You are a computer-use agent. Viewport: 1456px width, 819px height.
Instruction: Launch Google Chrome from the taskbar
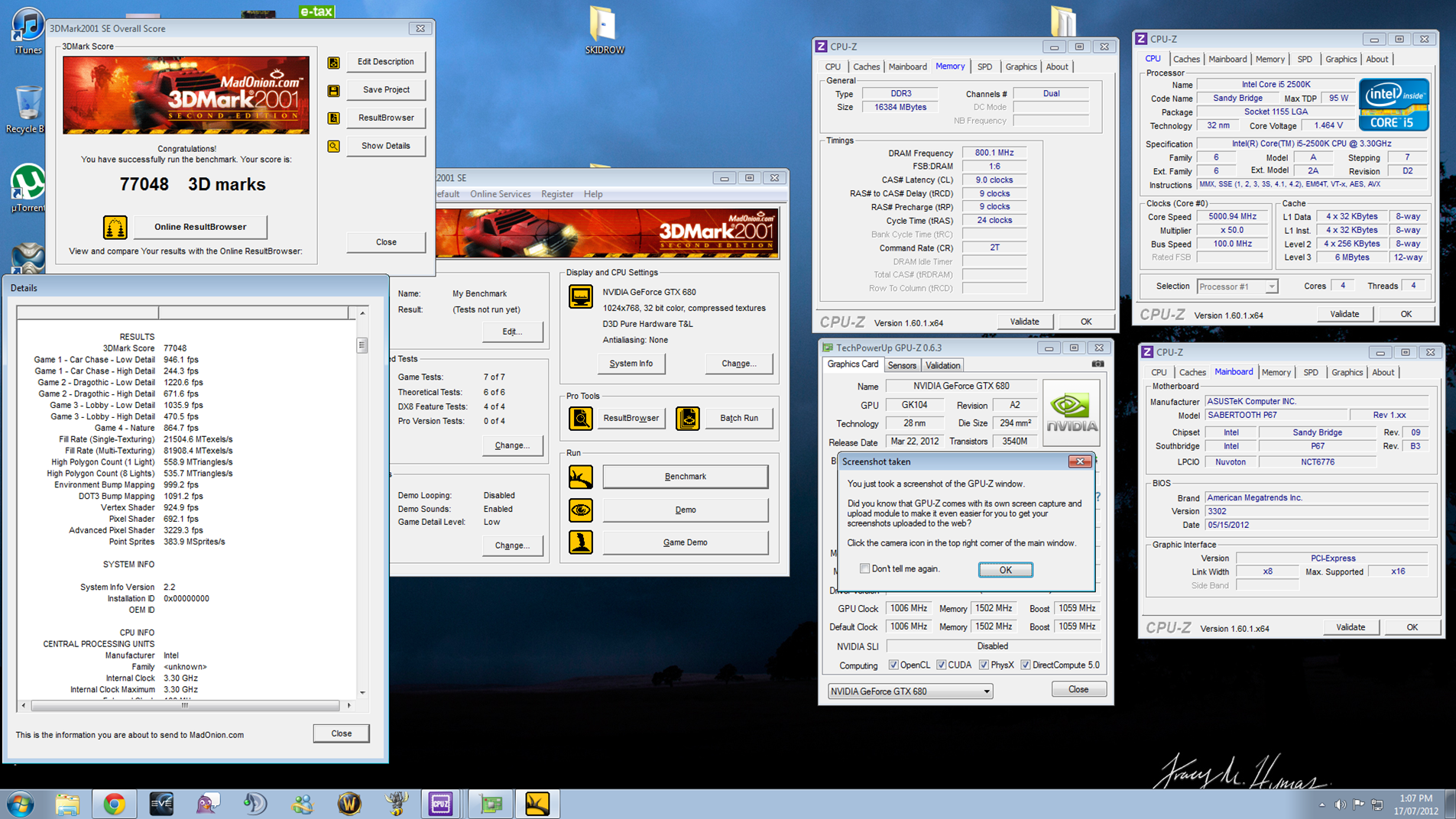pos(115,804)
